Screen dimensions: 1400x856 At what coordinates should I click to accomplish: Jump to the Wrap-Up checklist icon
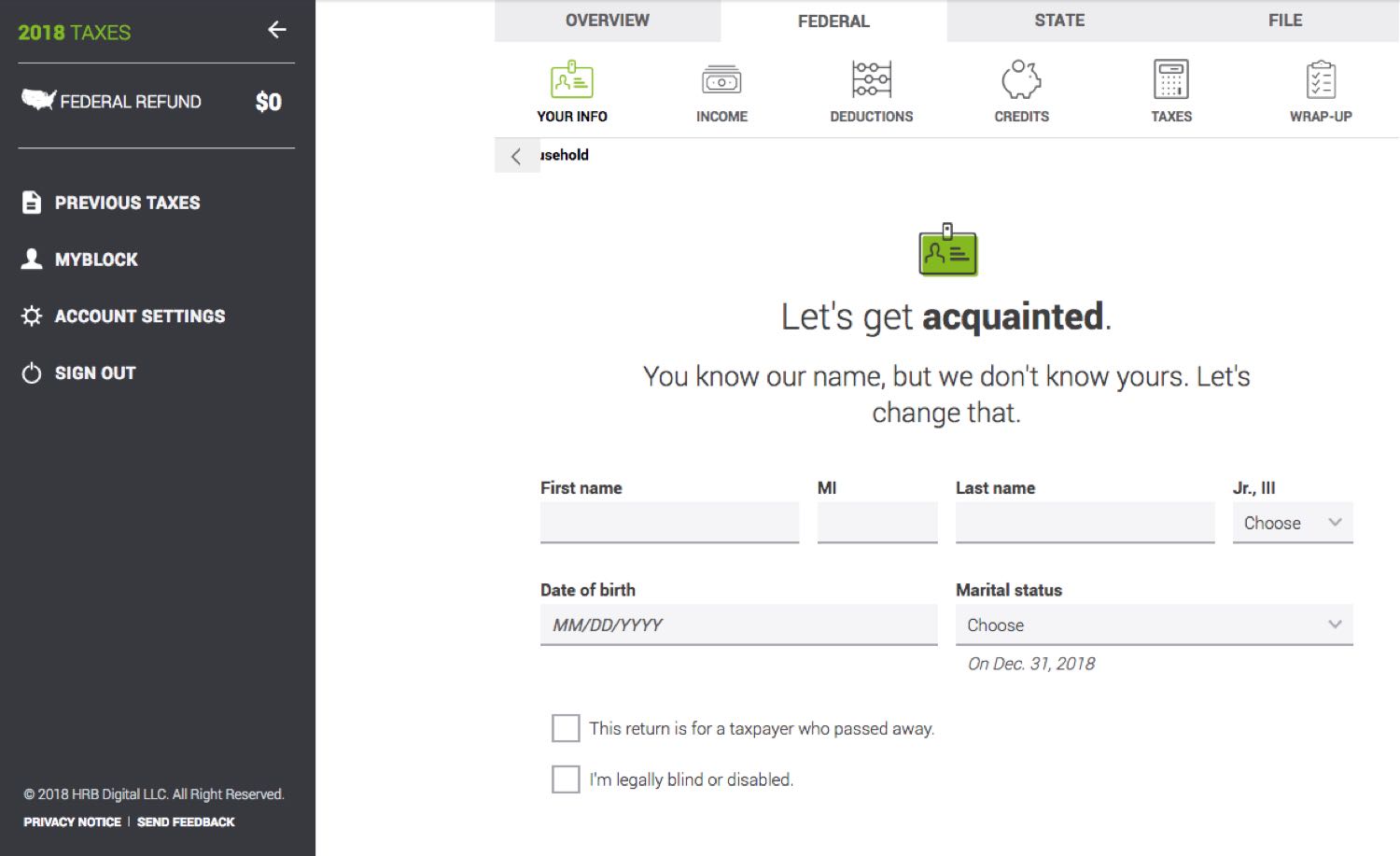click(1321, 80)
